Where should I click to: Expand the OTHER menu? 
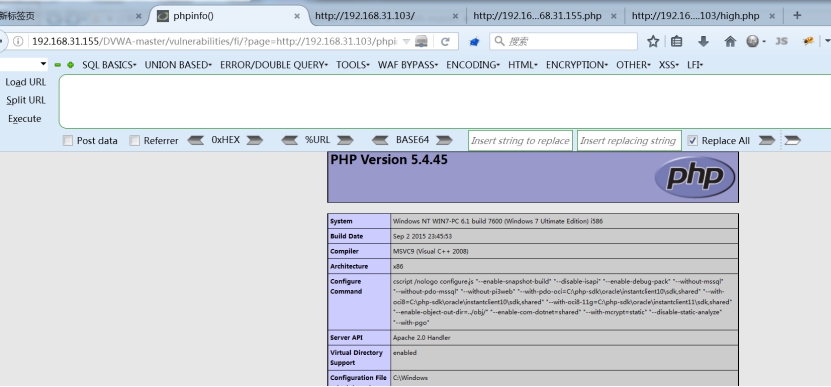(x=633, y=65)
